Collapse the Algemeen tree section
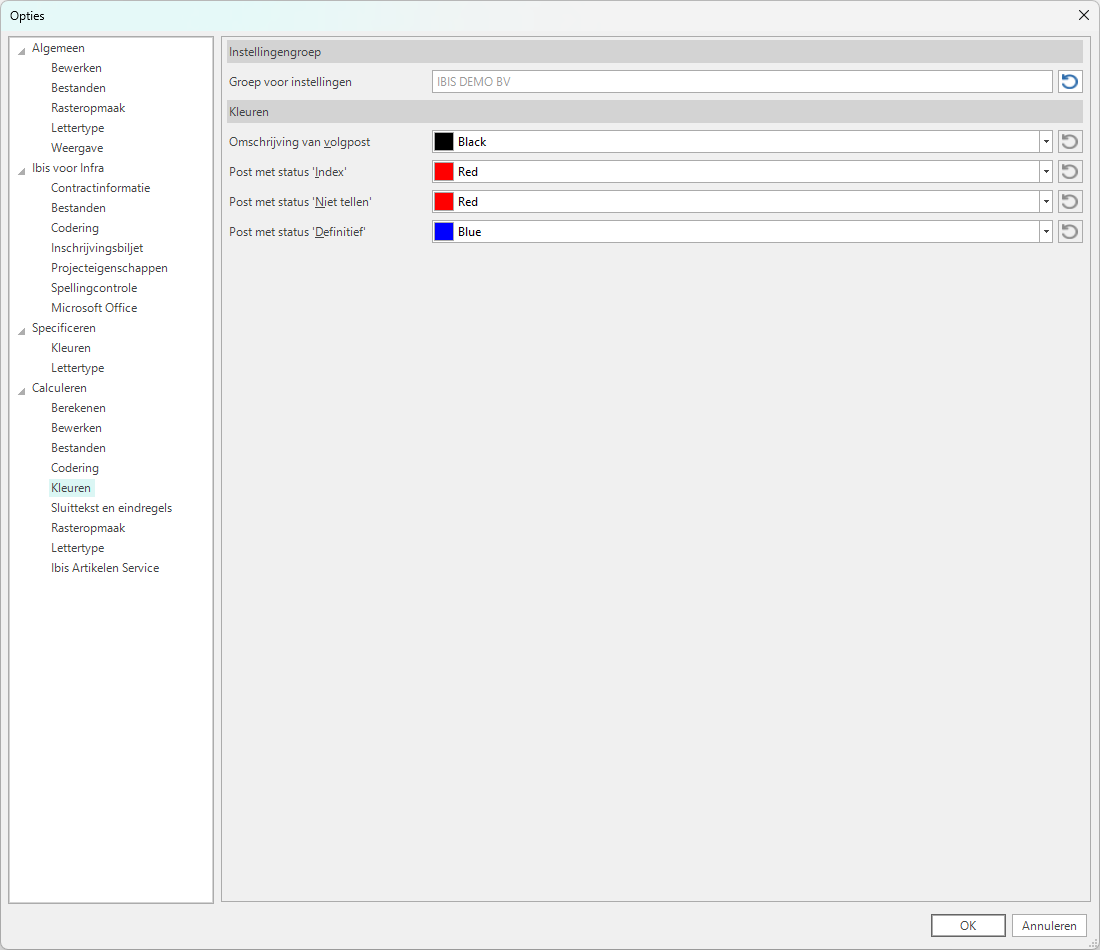1100x950 pixels. 22,49
